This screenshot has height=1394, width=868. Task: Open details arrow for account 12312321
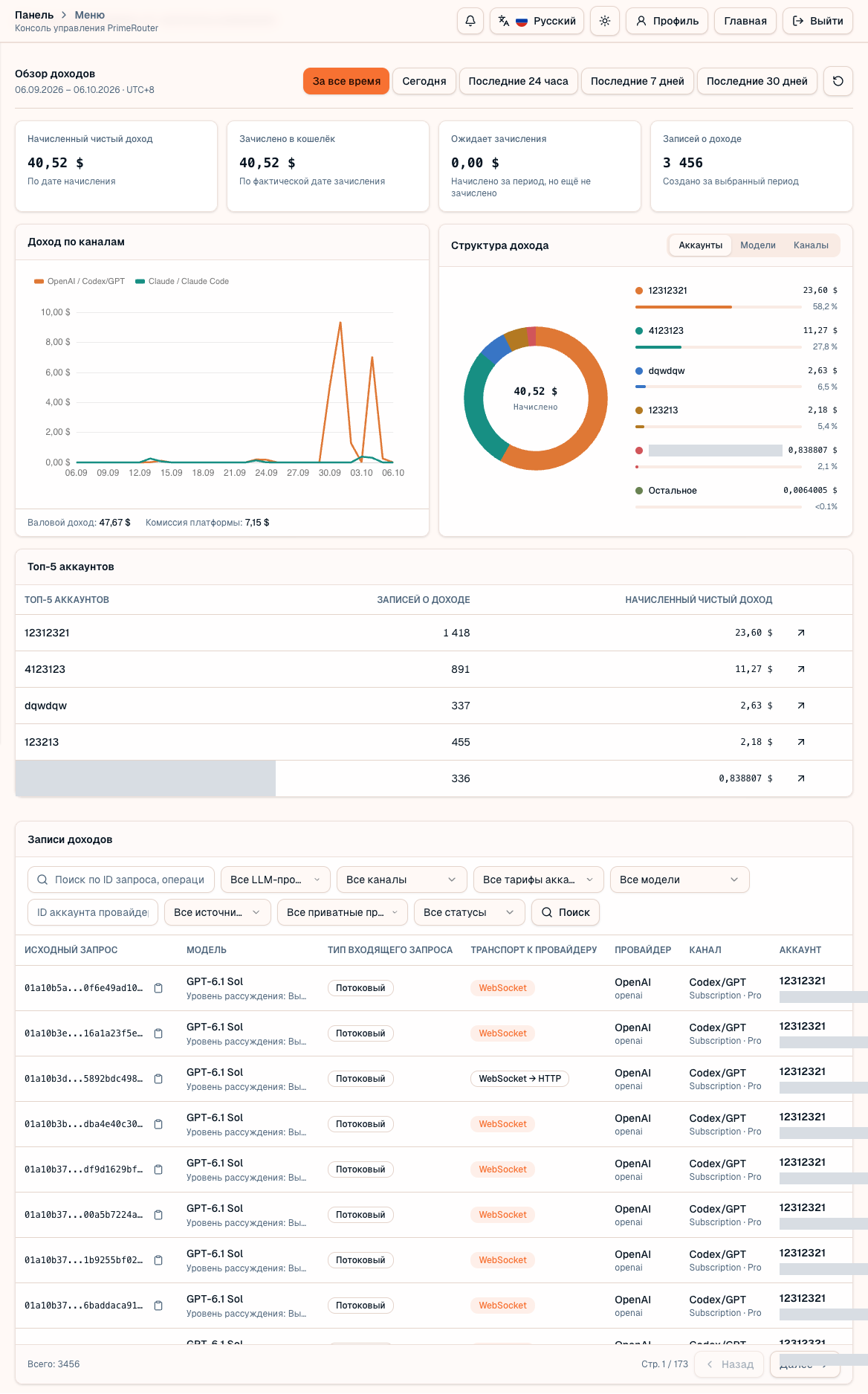[x=801, y=633]
